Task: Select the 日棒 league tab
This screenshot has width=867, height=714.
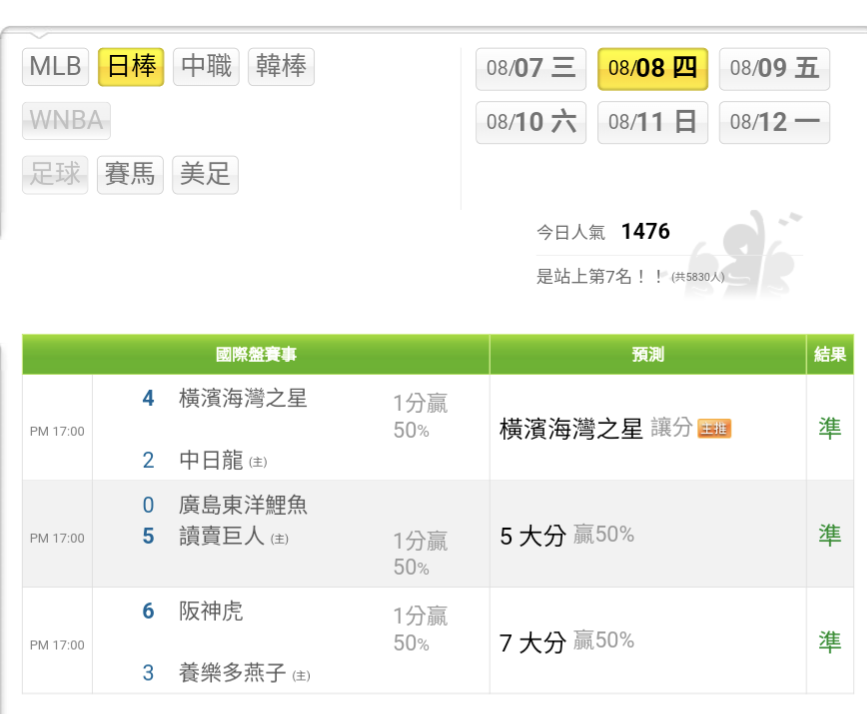Action: 131,67
